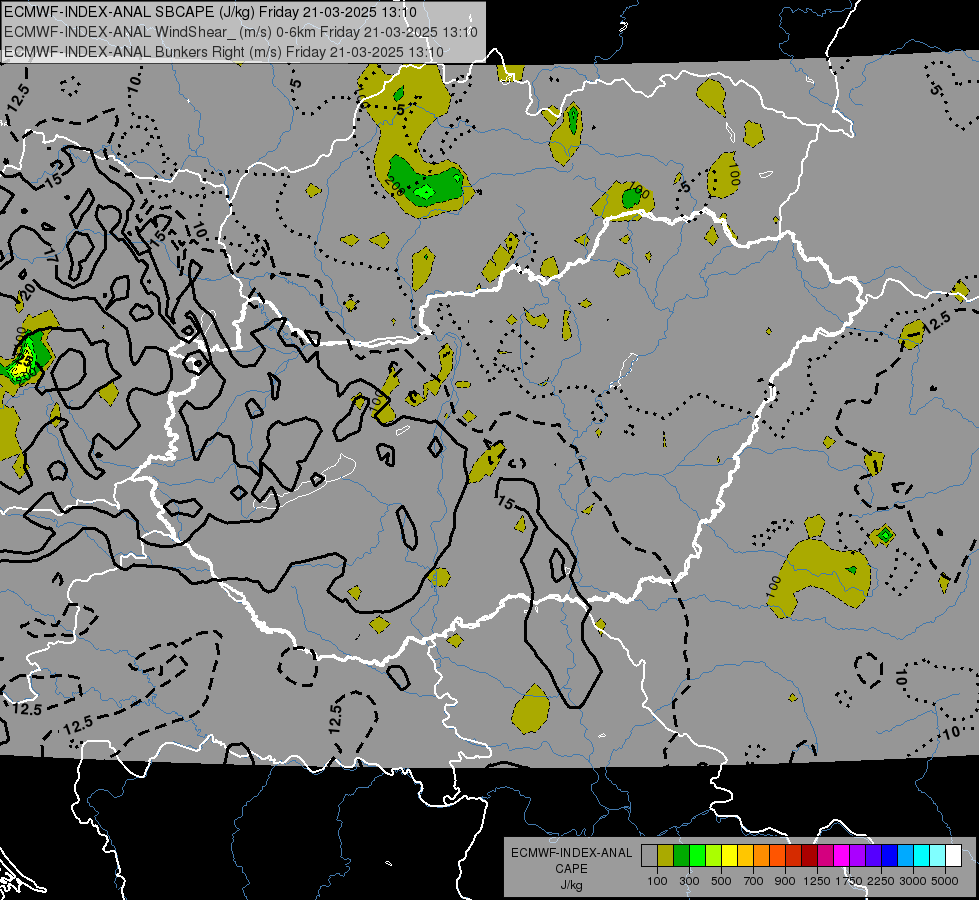Select the pure yellow legend swatch

729,856
